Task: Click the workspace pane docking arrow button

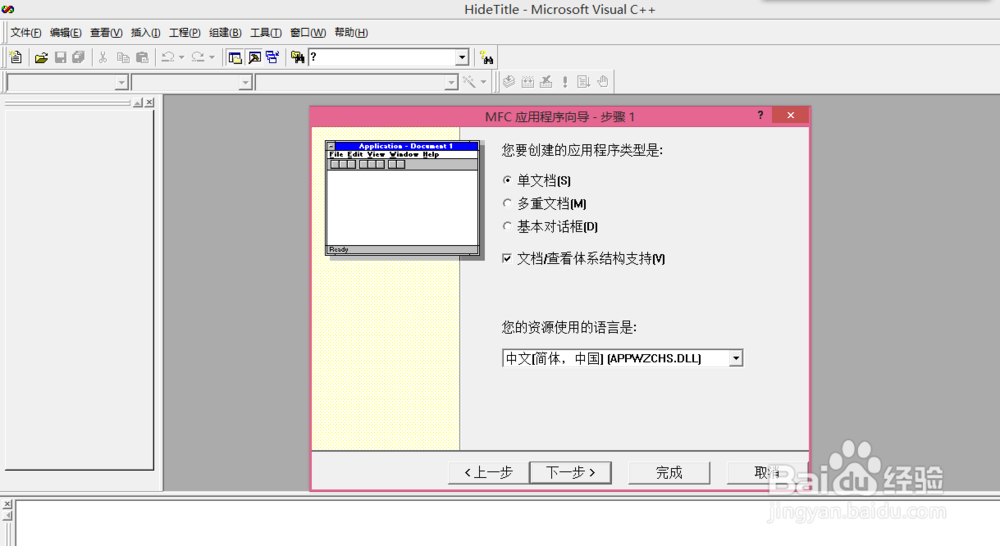Action: tap(138, 102)
